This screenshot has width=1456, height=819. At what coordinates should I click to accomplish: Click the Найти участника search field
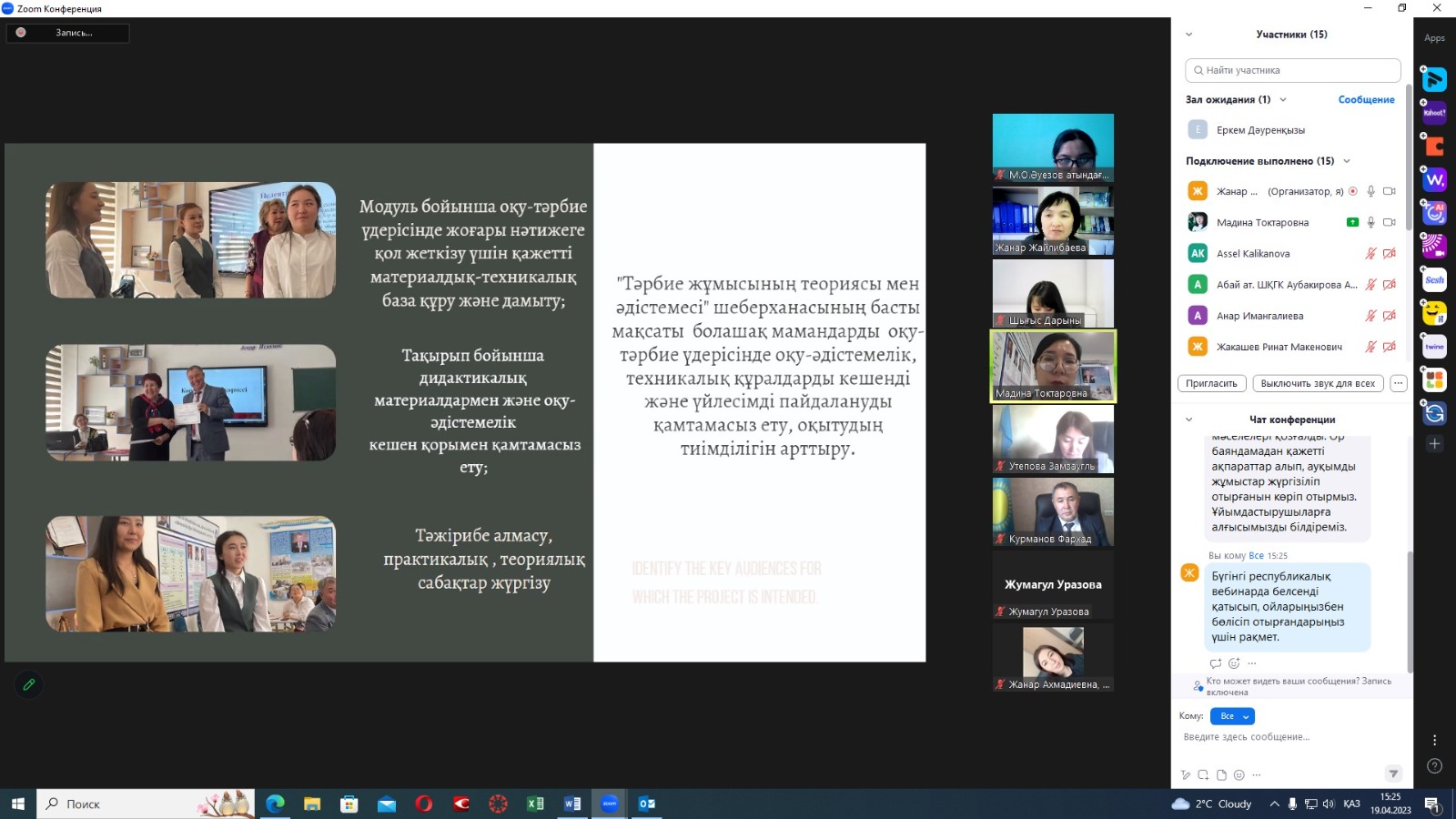pyautogui.click(x=1292, y=70)
